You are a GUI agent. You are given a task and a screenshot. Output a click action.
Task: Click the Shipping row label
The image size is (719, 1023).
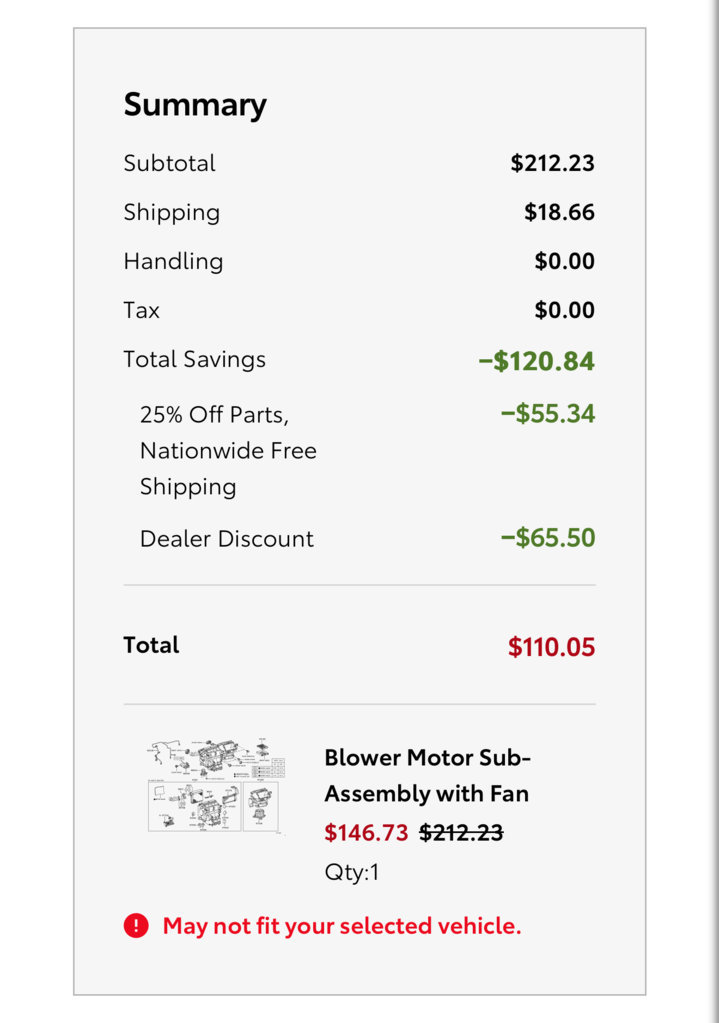[172, 213]
